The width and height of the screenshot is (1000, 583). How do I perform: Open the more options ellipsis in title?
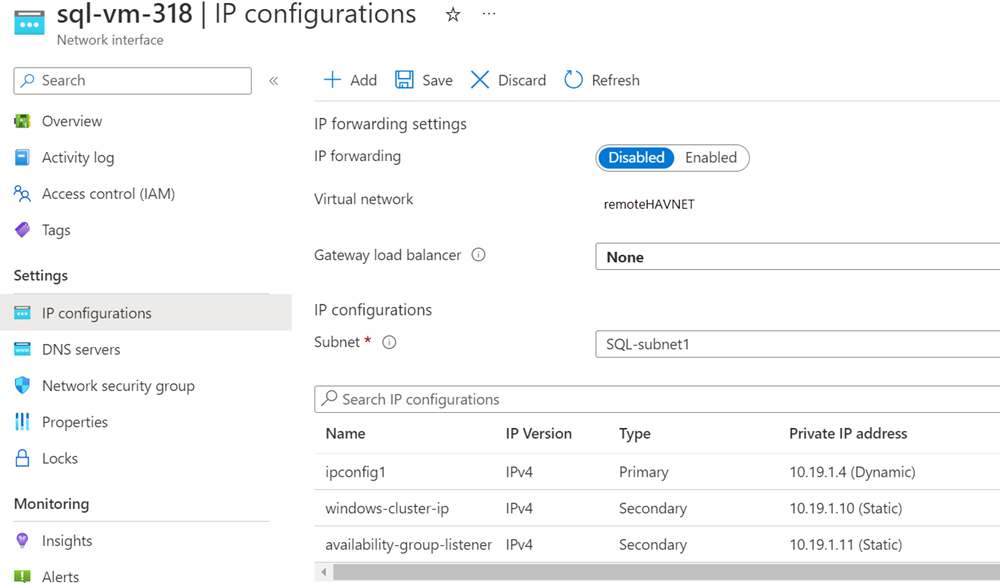pos(489,15)
